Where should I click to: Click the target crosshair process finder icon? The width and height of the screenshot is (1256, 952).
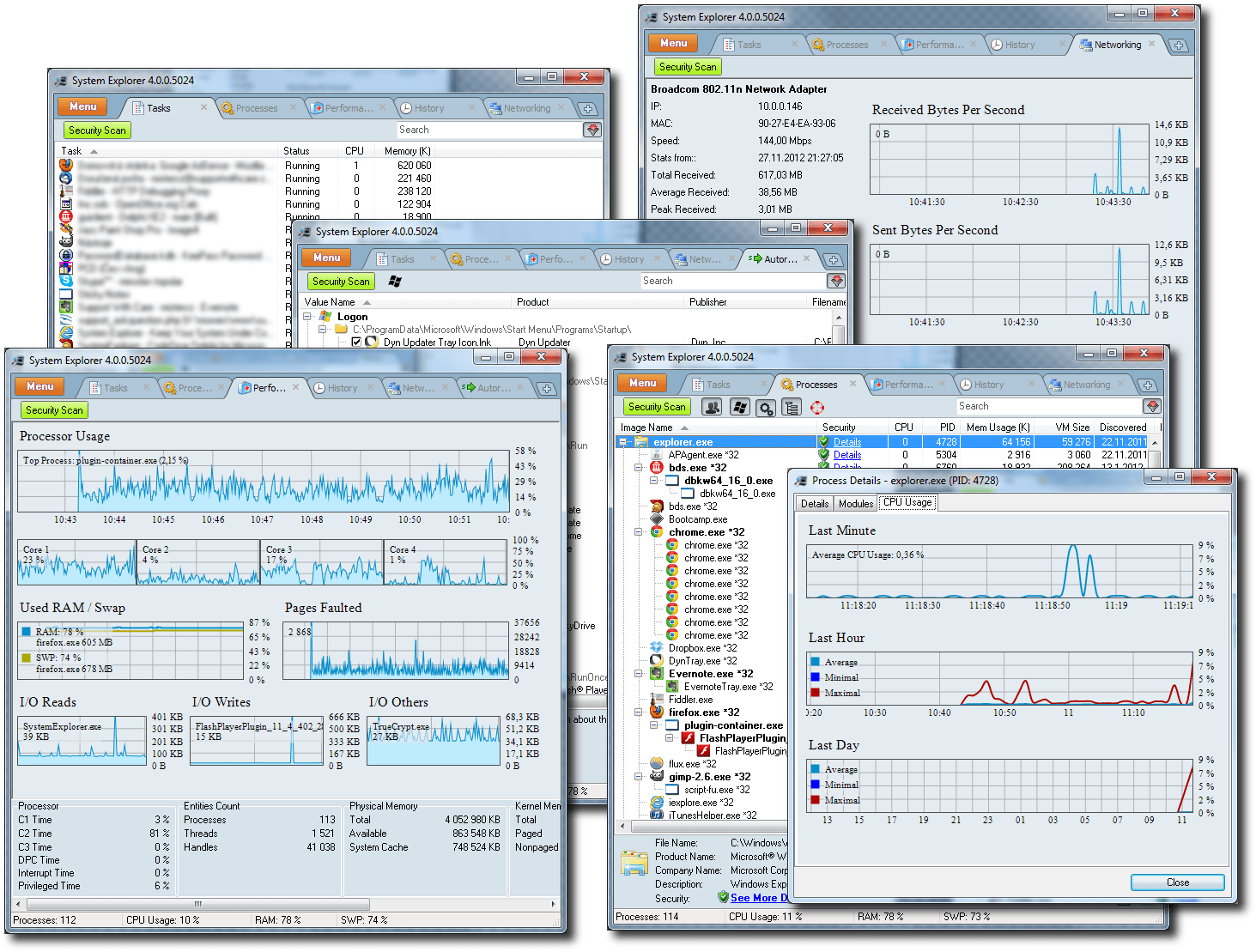tap(816, 408)
